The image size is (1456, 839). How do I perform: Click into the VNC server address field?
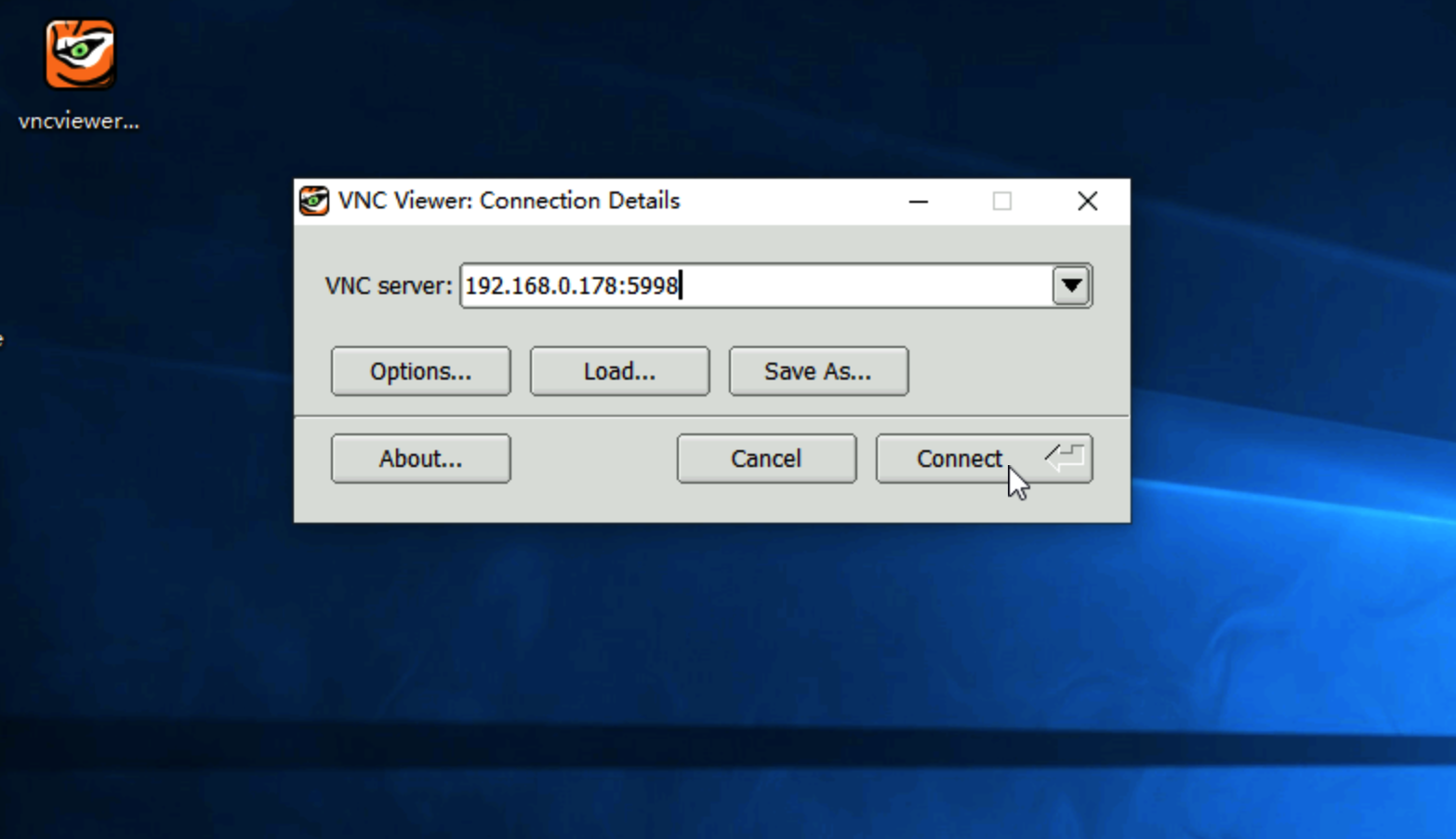coord(756,286)
